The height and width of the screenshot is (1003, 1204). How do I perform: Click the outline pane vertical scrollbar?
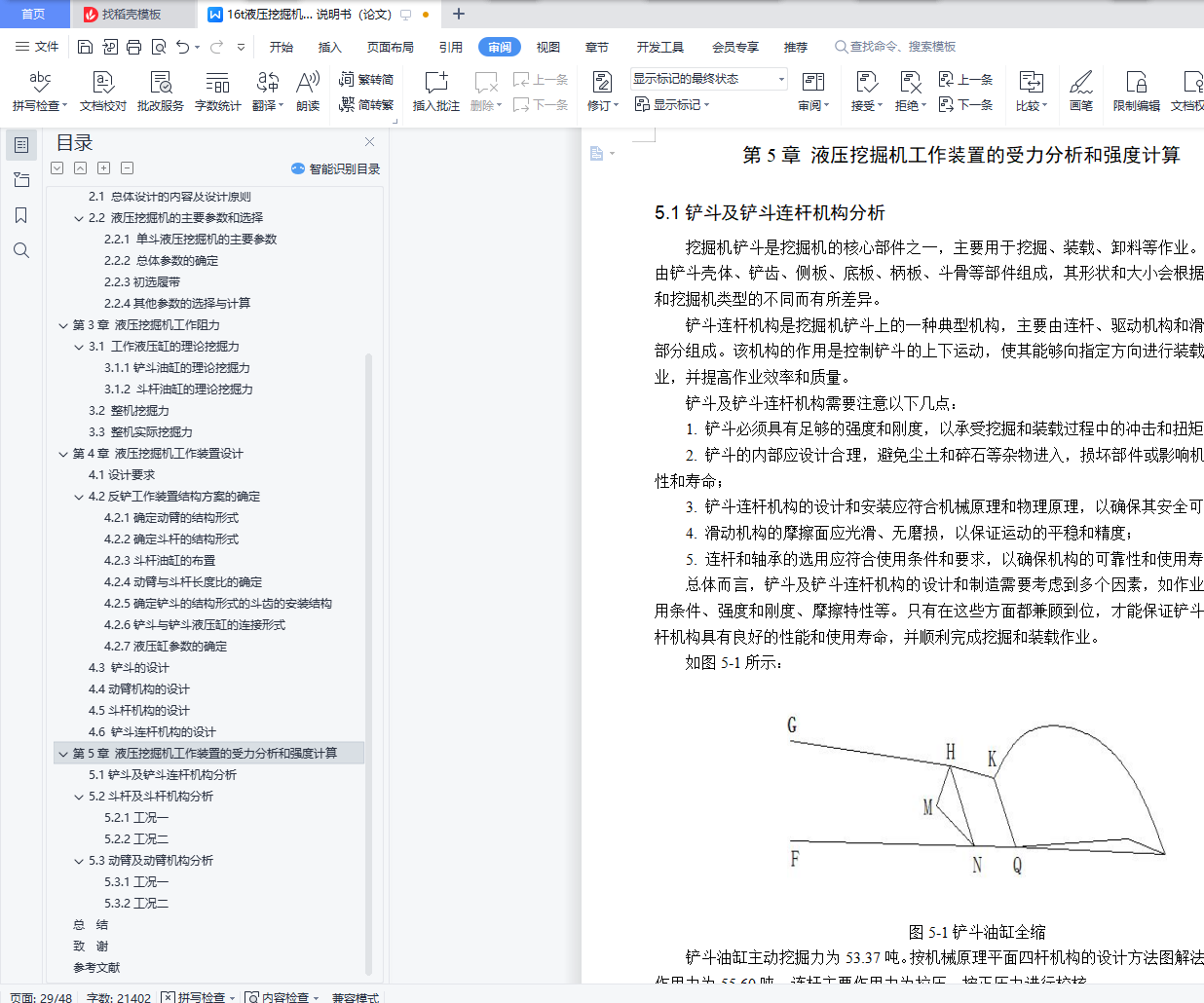(368, 662)
